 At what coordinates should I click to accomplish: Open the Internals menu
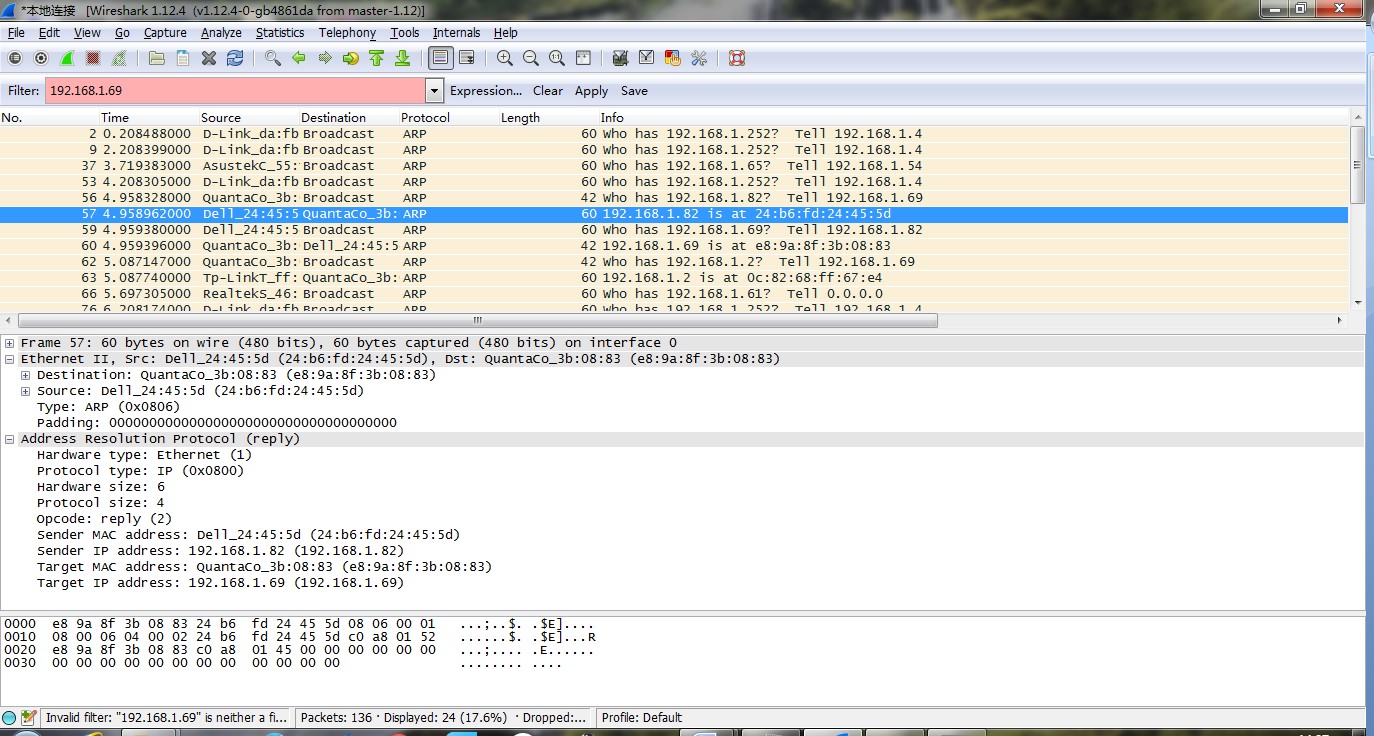click(456, 33)
